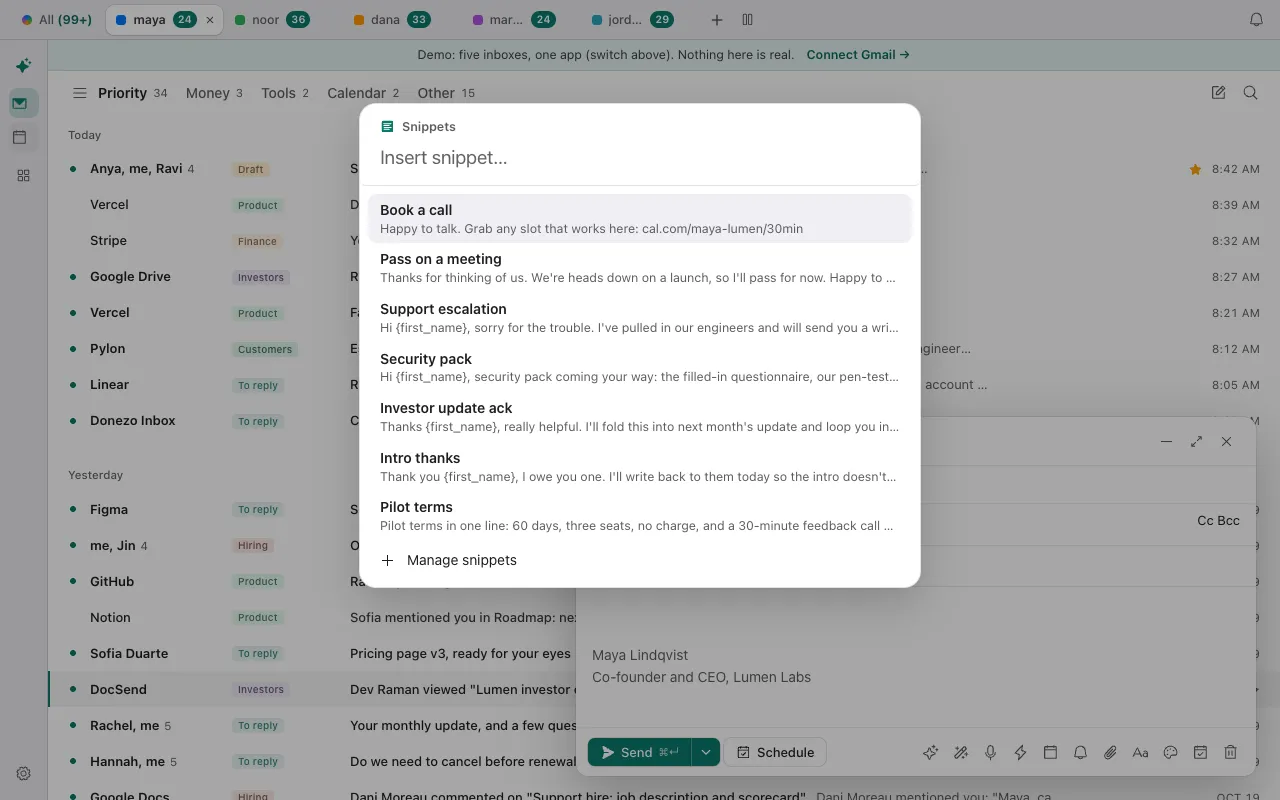Open the Money category tab
The height and width of the screenshot is (800, 1280).
coord(214,93)
